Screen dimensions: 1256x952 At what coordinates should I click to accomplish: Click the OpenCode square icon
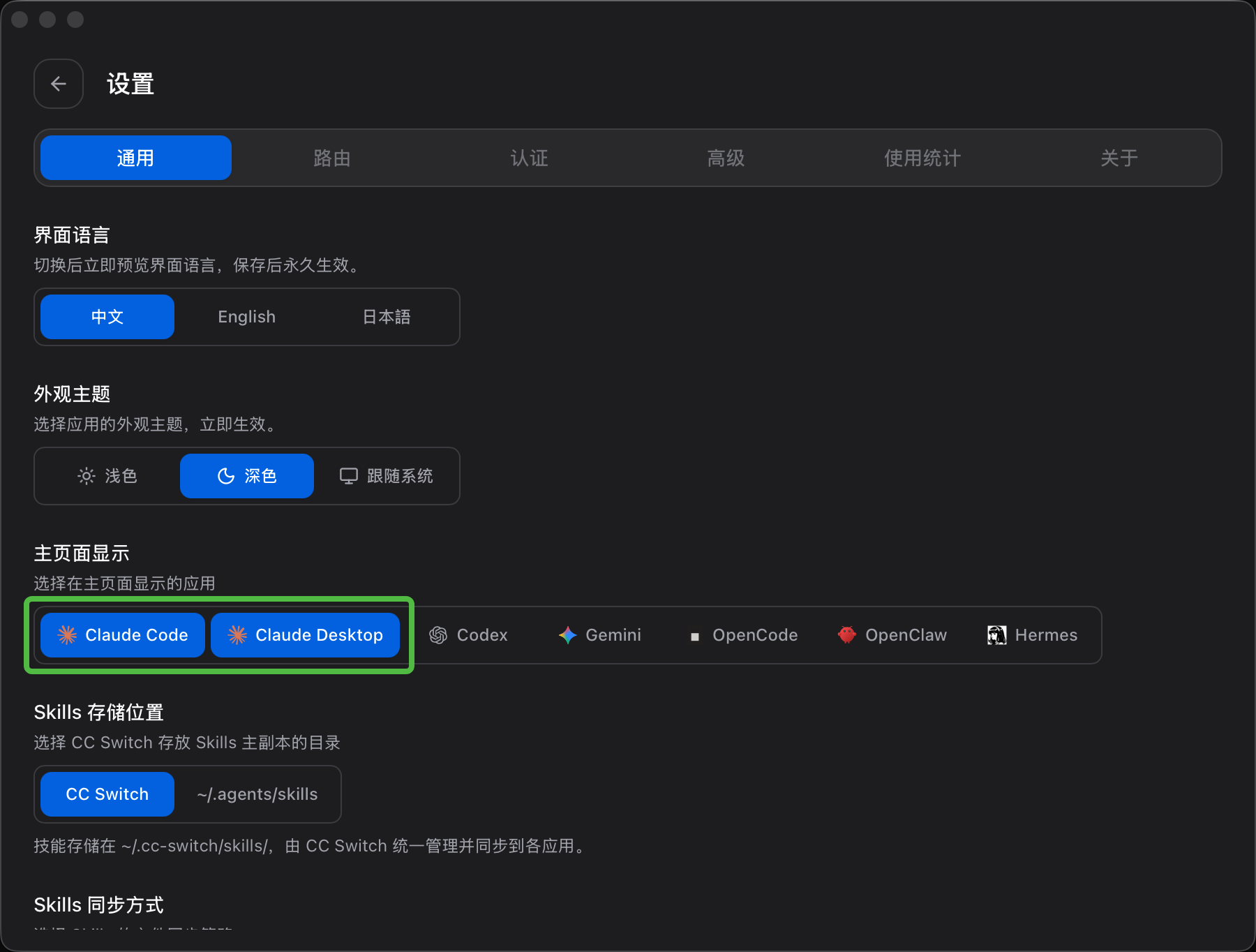click(x=694, y=636)
